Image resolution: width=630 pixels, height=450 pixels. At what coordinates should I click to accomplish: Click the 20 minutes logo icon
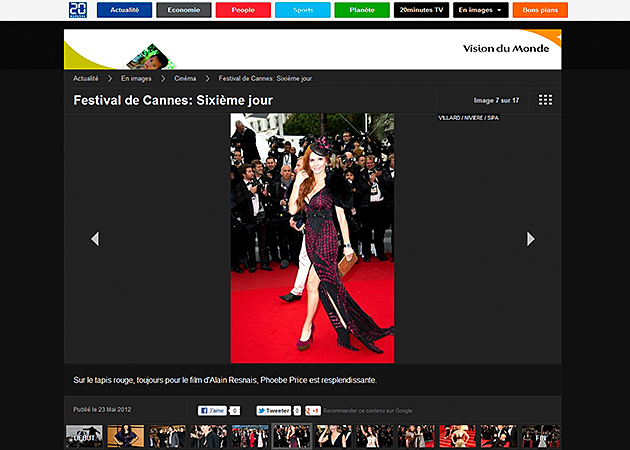(78, 10)
